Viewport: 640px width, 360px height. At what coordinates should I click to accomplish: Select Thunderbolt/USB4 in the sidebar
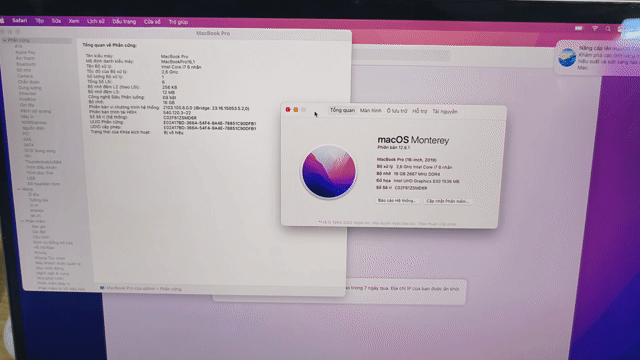coord(43,162)
